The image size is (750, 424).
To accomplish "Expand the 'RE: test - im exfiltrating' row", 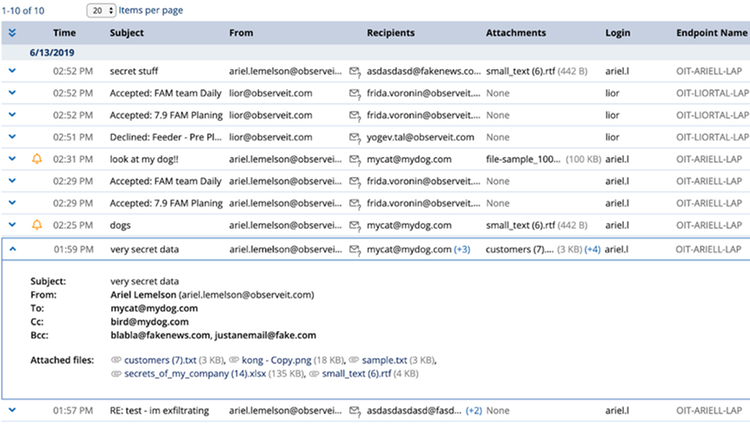I will [12, 410].
